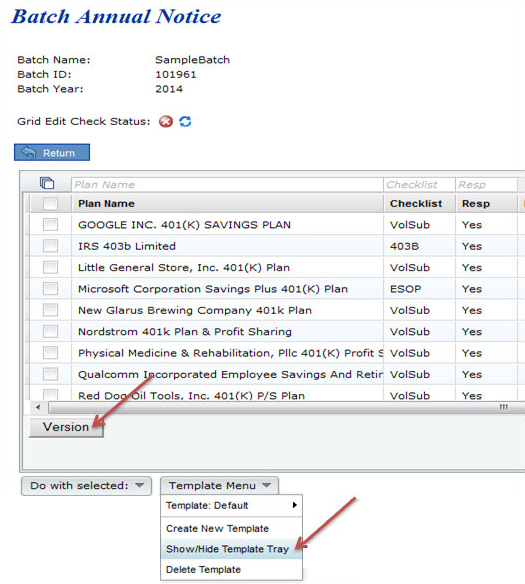Click Yes in the Nordstrom row

click(x=472, y=332)
